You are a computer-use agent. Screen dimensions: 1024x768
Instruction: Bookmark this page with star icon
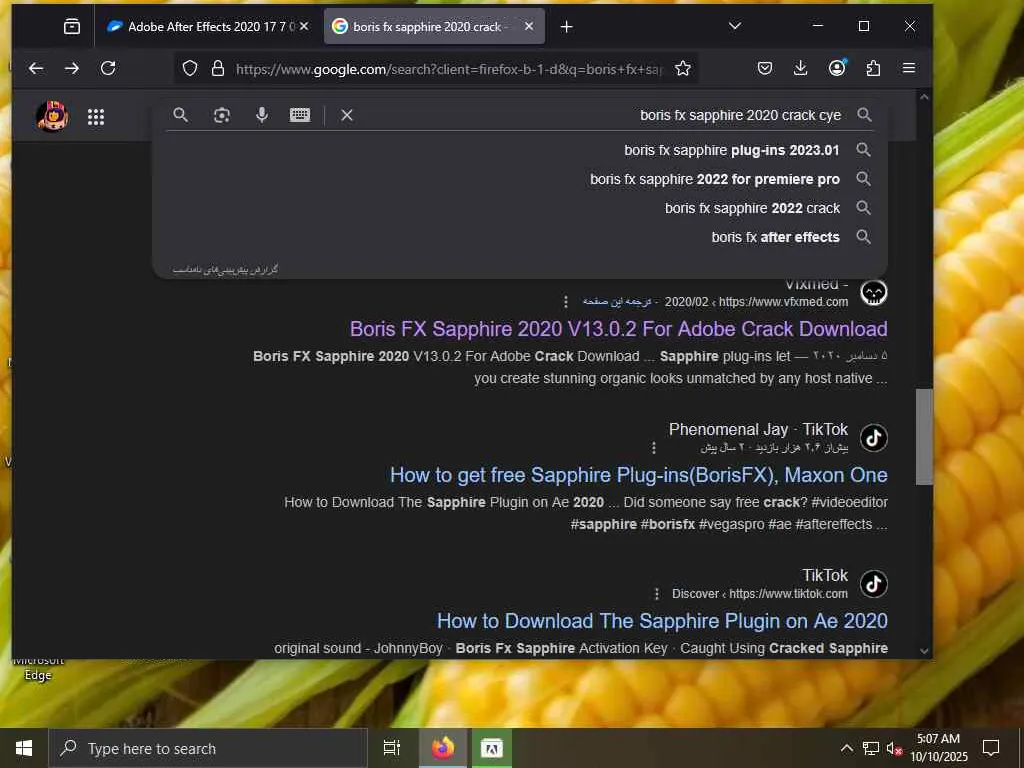(x=682, y=69)
